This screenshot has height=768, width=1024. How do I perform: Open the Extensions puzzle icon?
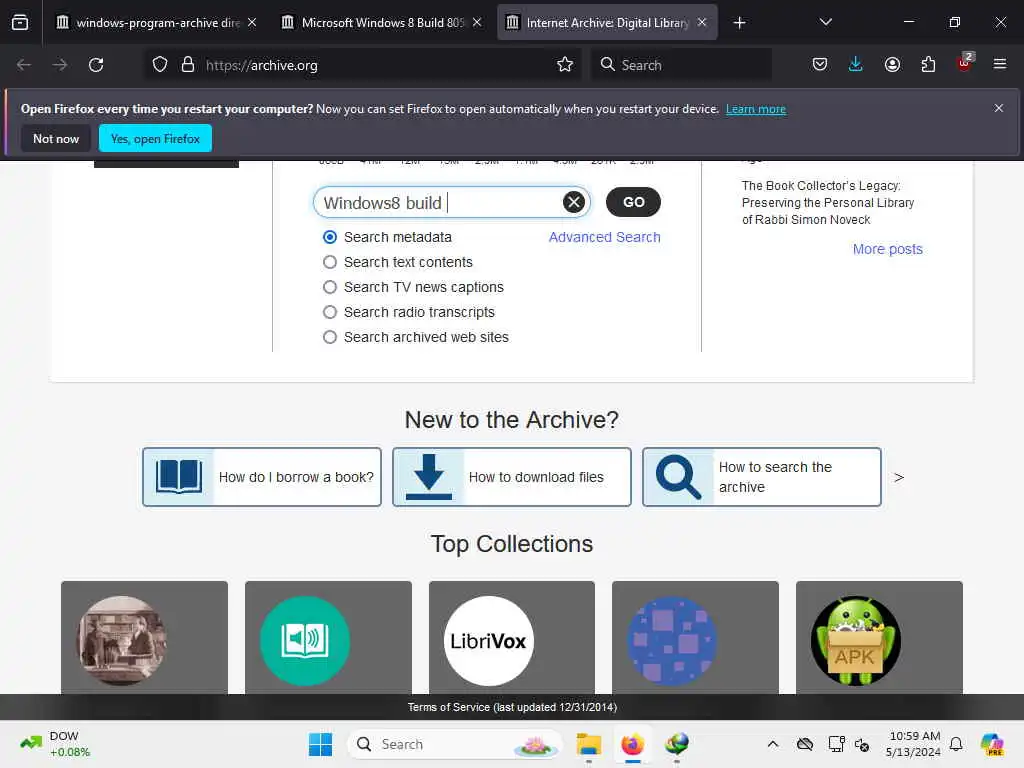(928, 65)
